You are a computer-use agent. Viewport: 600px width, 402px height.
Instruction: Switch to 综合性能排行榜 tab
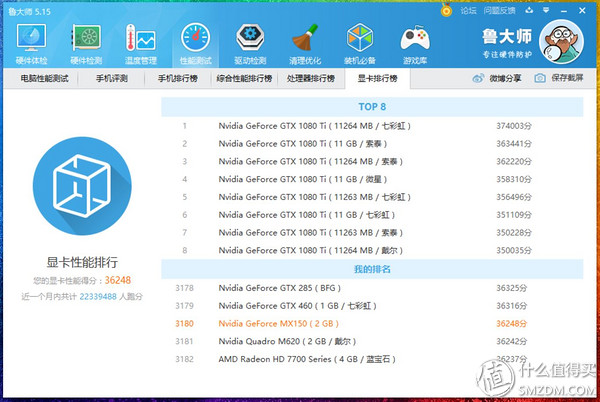(244, 78)
